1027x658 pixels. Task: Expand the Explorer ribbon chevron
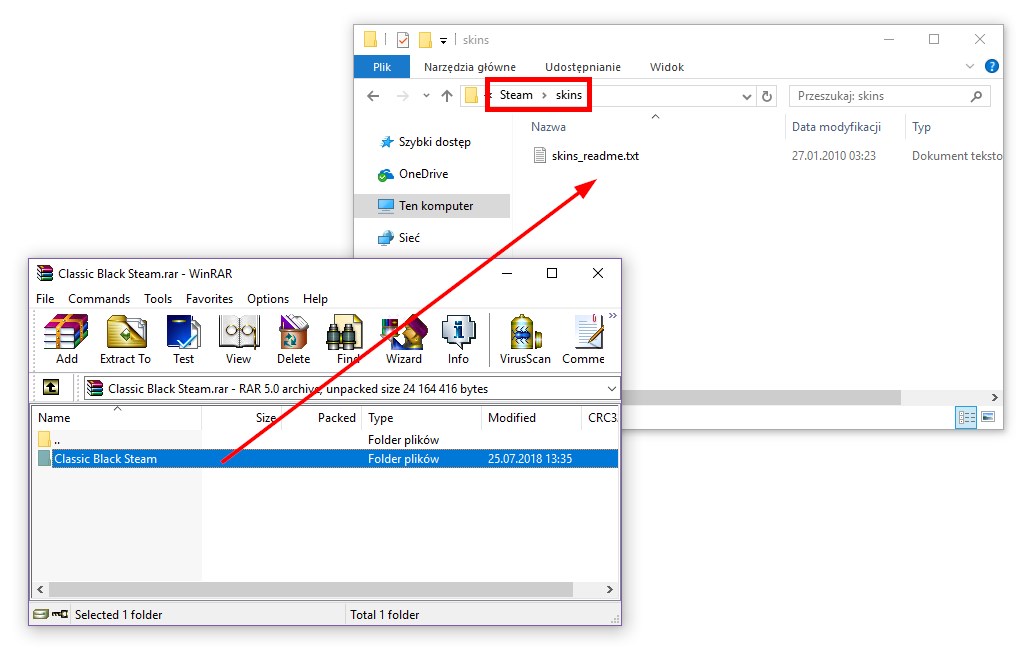tap(970, 66)
